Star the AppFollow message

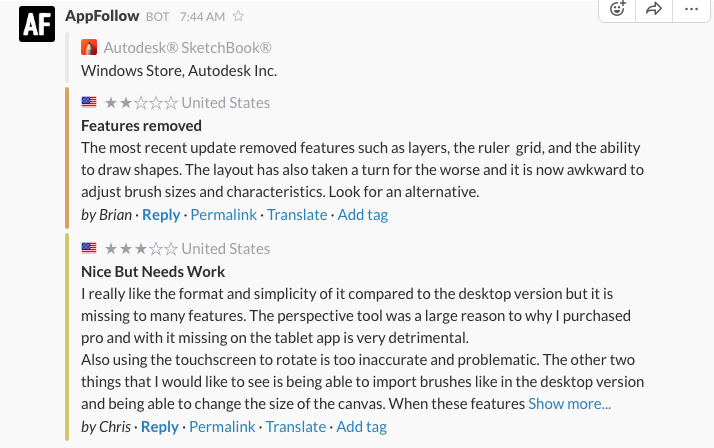coord(239,16)
